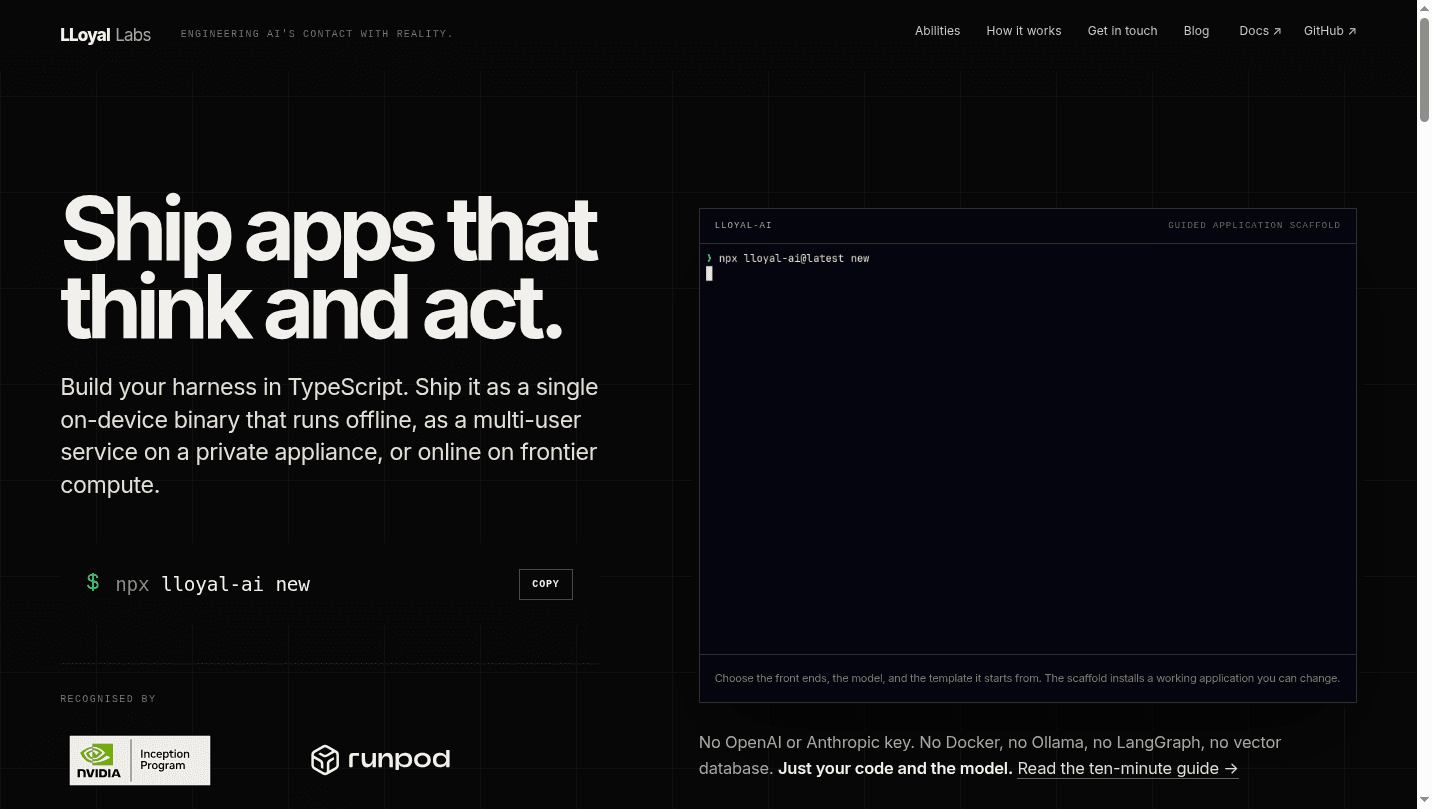Screen dimensions: 1432x809
Task: Click the scrollbar down arrow
Action: (x=1424, y=801)
